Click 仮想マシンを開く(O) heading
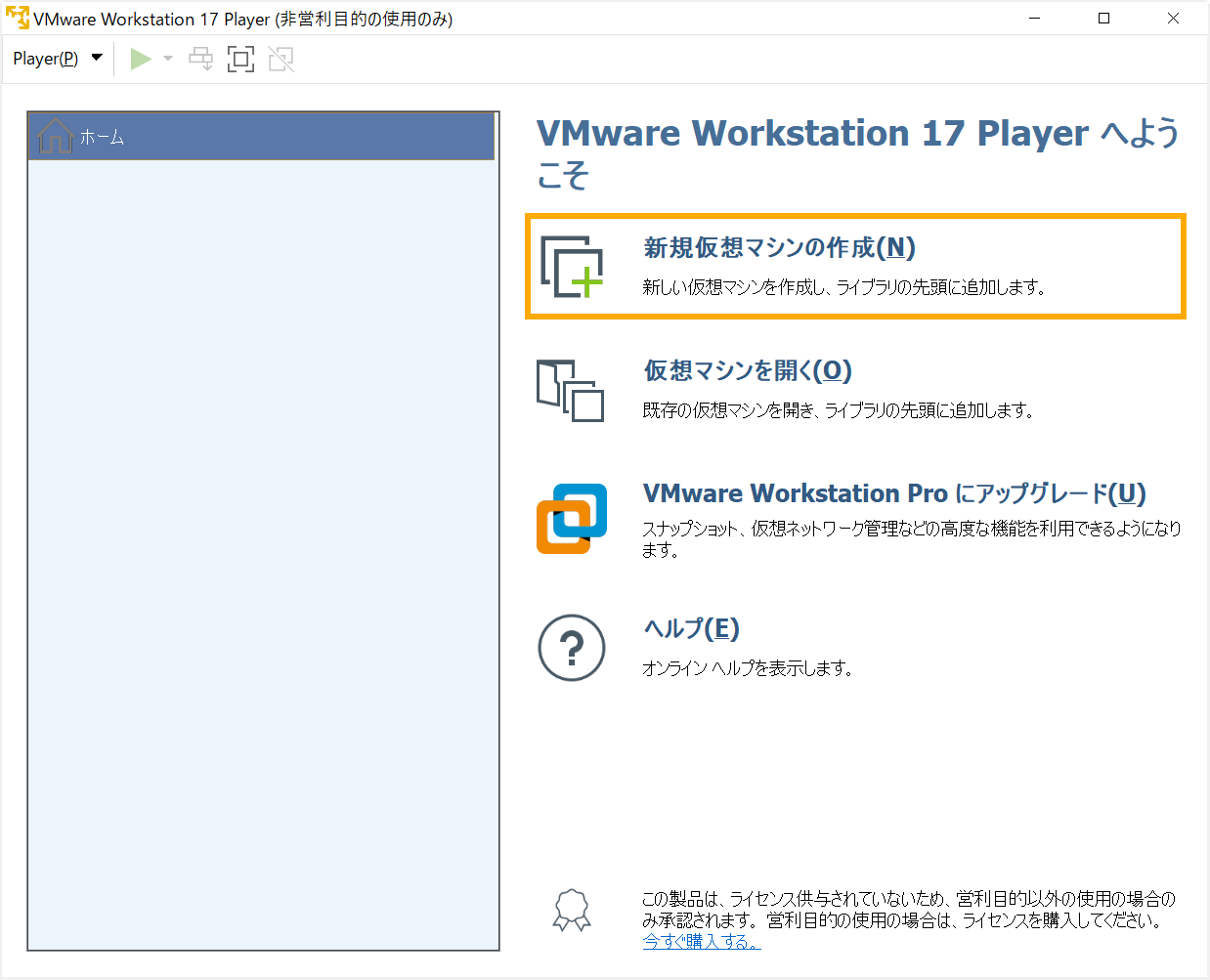The image size is (1210, 980). 748,370
